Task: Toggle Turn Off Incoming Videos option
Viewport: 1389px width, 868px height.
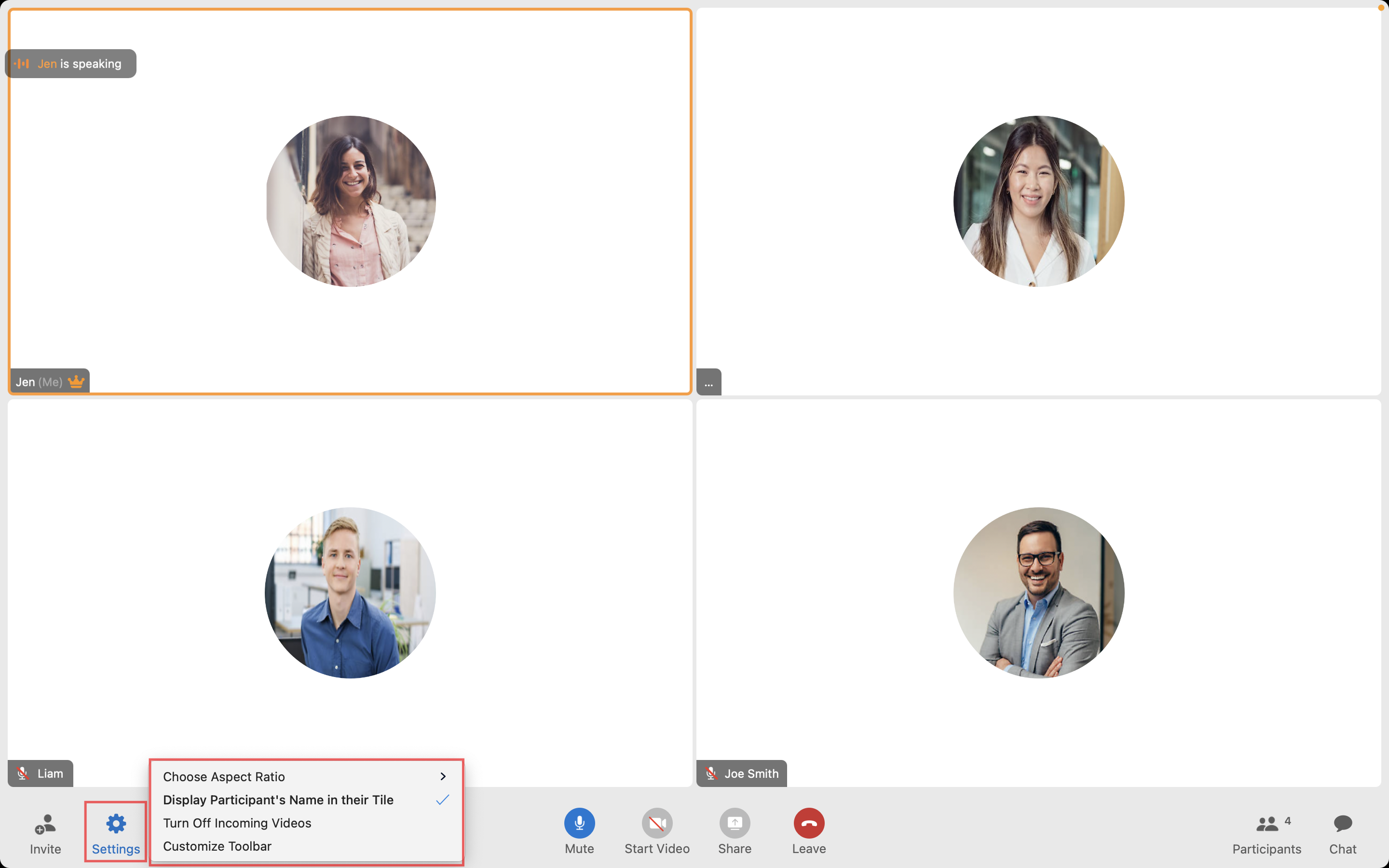Action: pyautogui.click(x=237, y=823)
